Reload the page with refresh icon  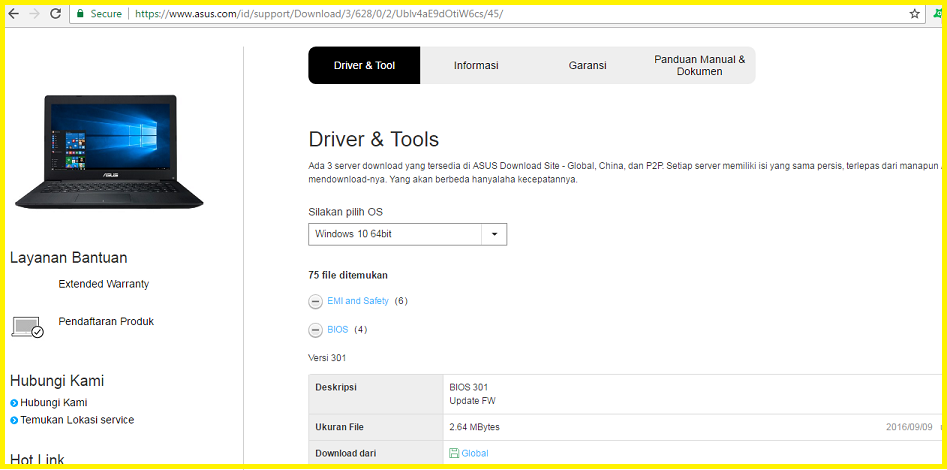(x=56, y=13)
